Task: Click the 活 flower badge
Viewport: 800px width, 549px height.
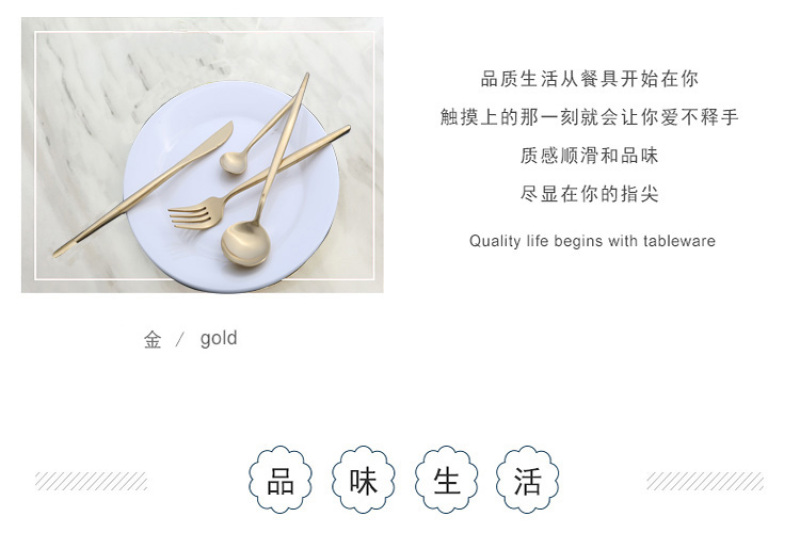Action: (x=528, y=480)
